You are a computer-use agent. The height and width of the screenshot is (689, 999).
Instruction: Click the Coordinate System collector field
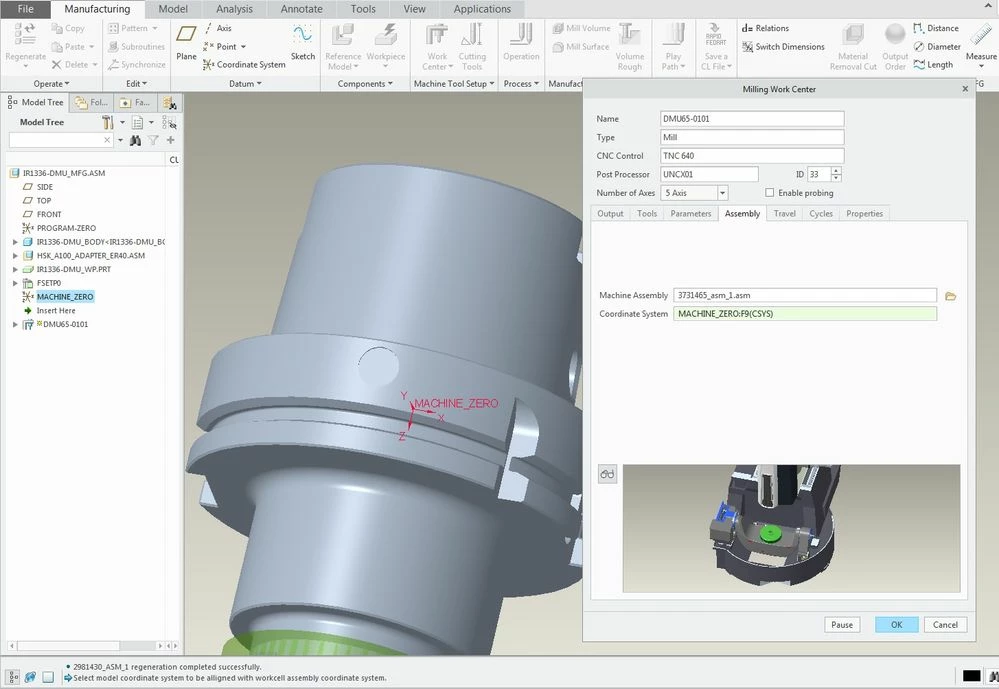pos(805,314)
